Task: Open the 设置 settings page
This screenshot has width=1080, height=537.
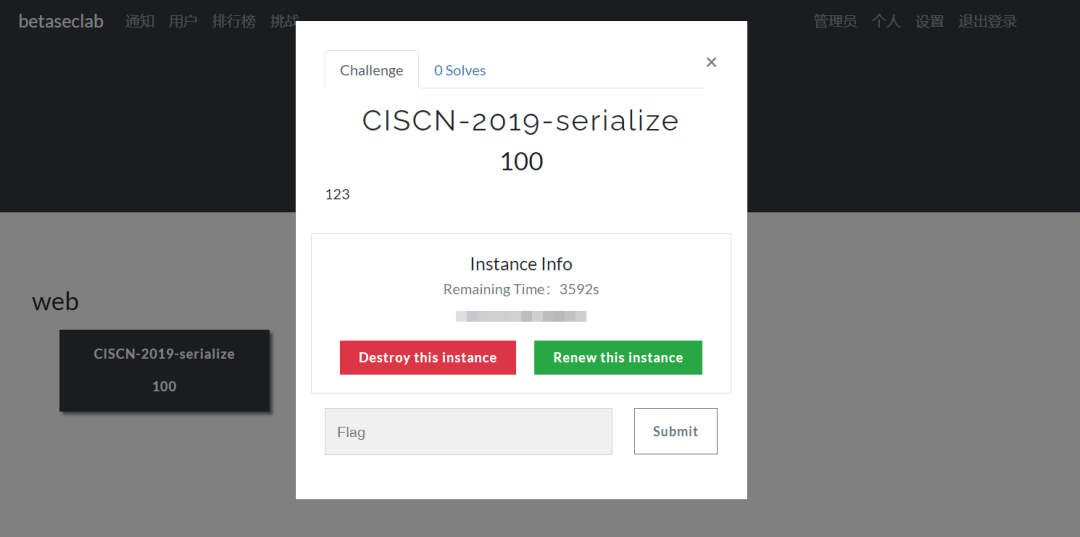Action: pyautogui.click(x=930, y=21)
